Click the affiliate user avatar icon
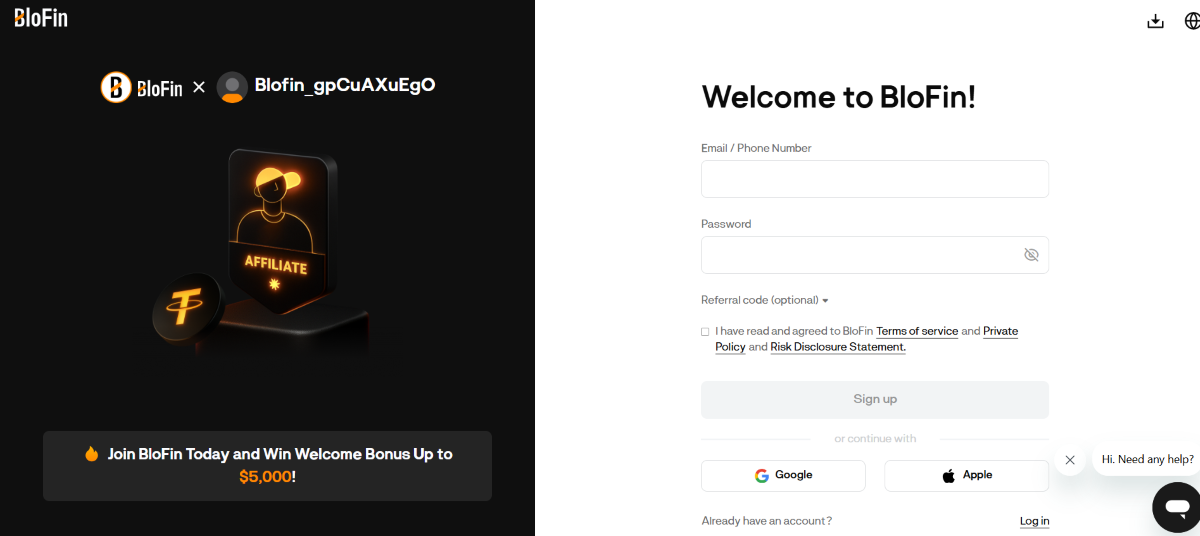Screen dimensions: 1200x536 (232, 87)
